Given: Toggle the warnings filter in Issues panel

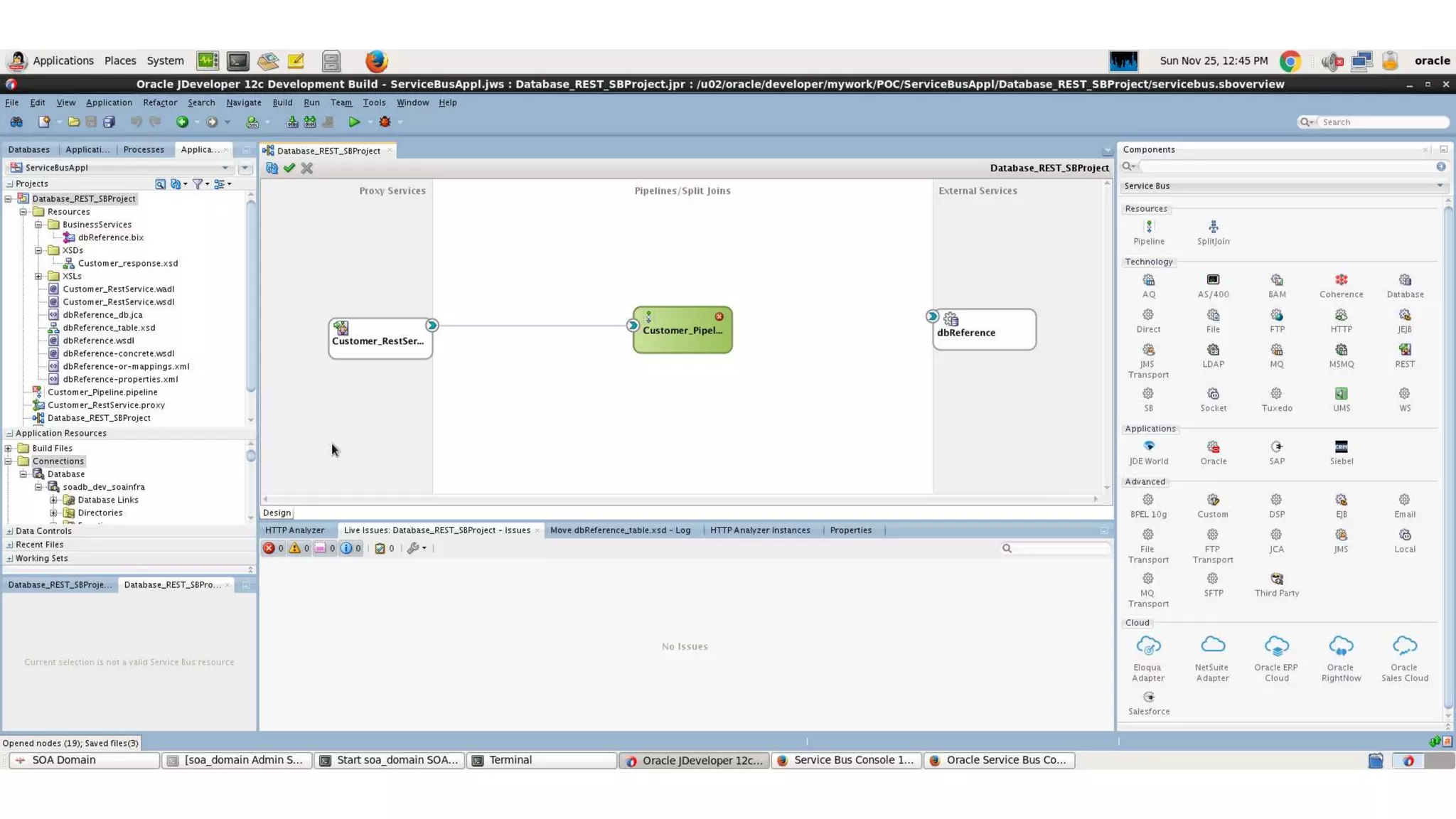Looking at the screenshot, I should tap(295, 548).
